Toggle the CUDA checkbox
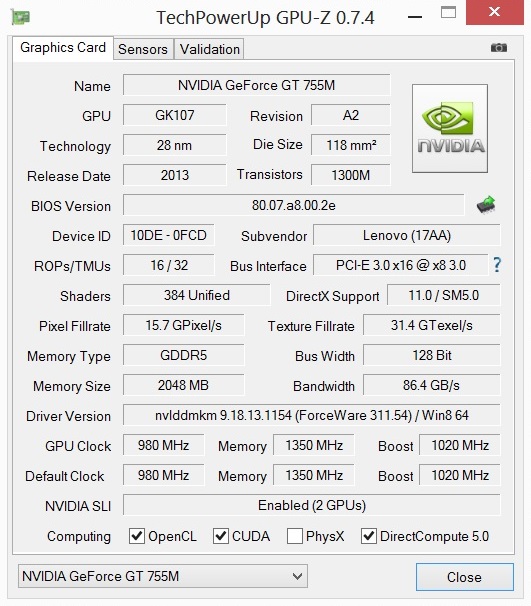Screen dimensions: 531x606 point(221,536)
